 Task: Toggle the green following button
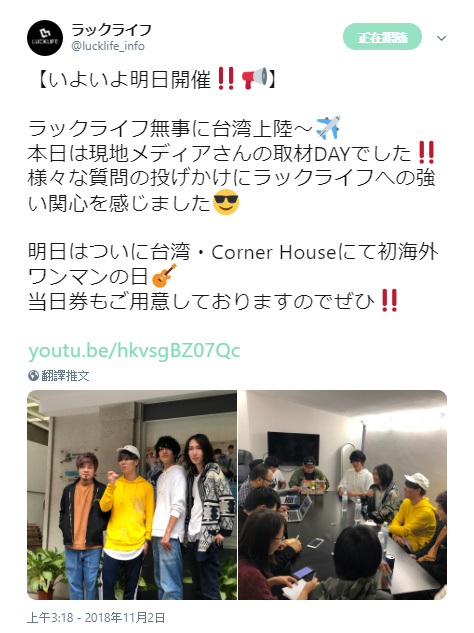coord(382,37)
